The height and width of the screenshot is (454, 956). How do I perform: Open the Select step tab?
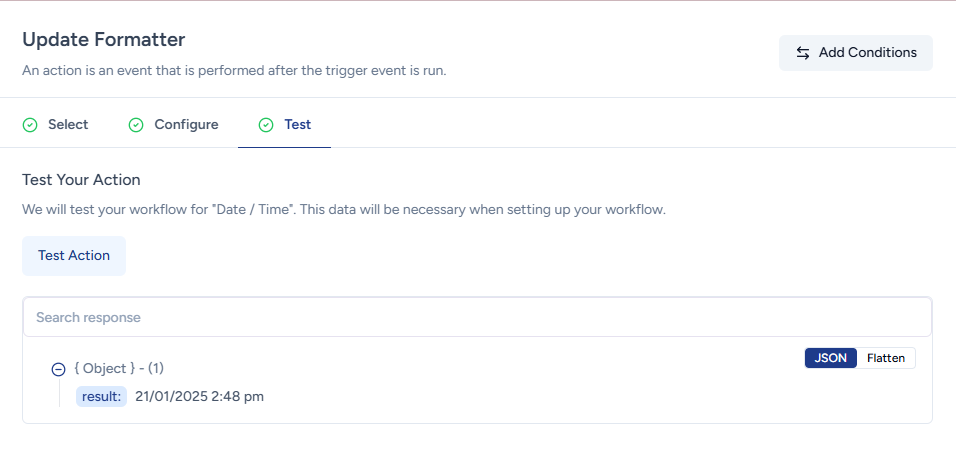click(x=68, y=125)
